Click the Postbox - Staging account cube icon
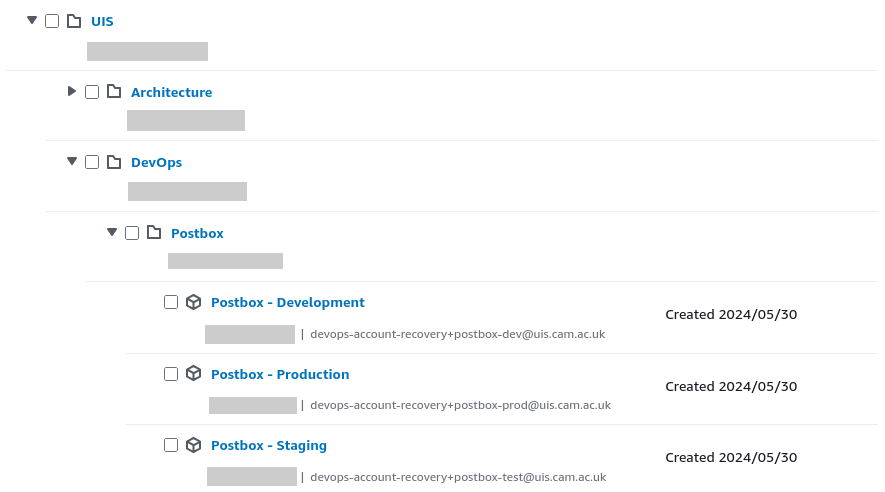Screen dimensions: 885x492 tap(194, 445)
